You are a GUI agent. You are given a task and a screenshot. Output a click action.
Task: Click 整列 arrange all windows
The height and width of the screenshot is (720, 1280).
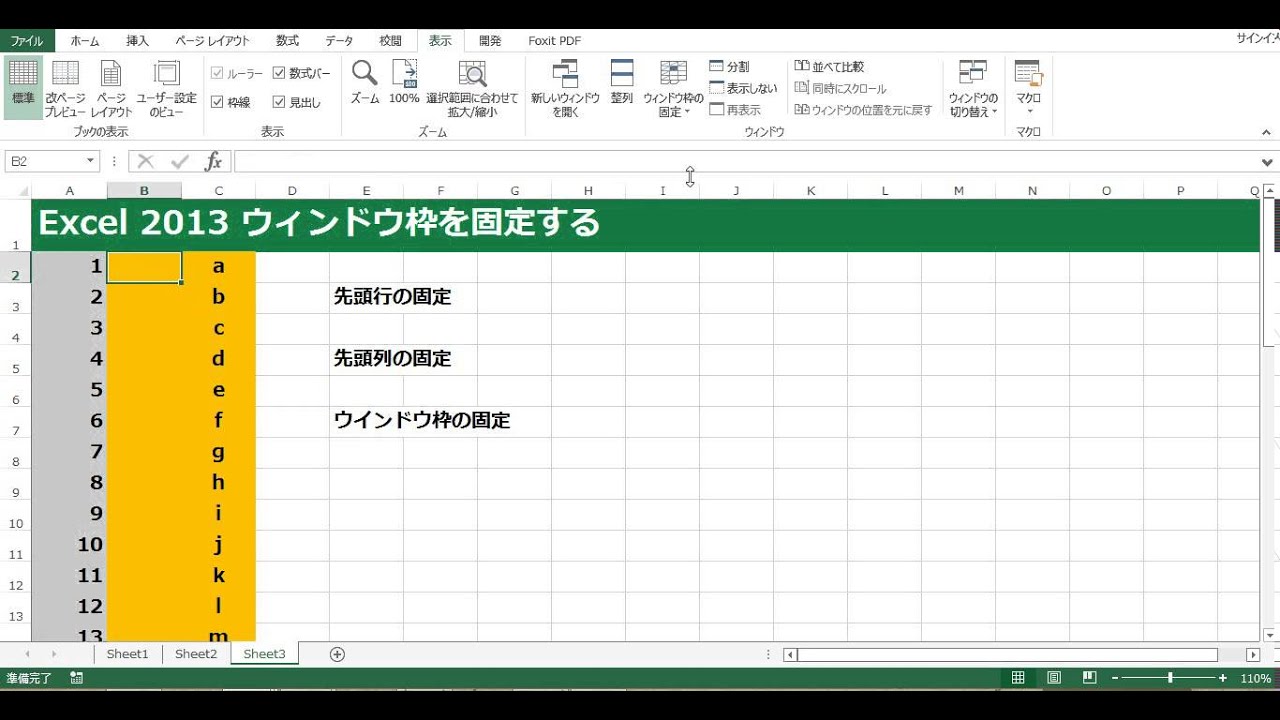click(x=622, y=82)
